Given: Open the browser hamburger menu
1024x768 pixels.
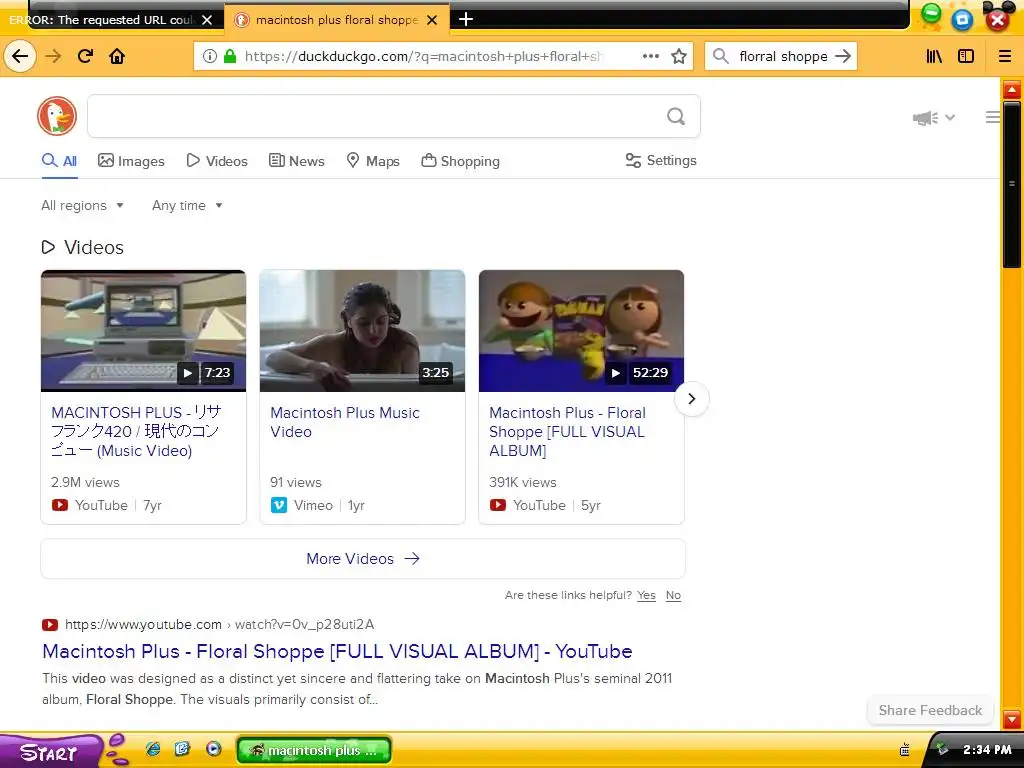Looking at the screenshot, I should click(1005, 56).
